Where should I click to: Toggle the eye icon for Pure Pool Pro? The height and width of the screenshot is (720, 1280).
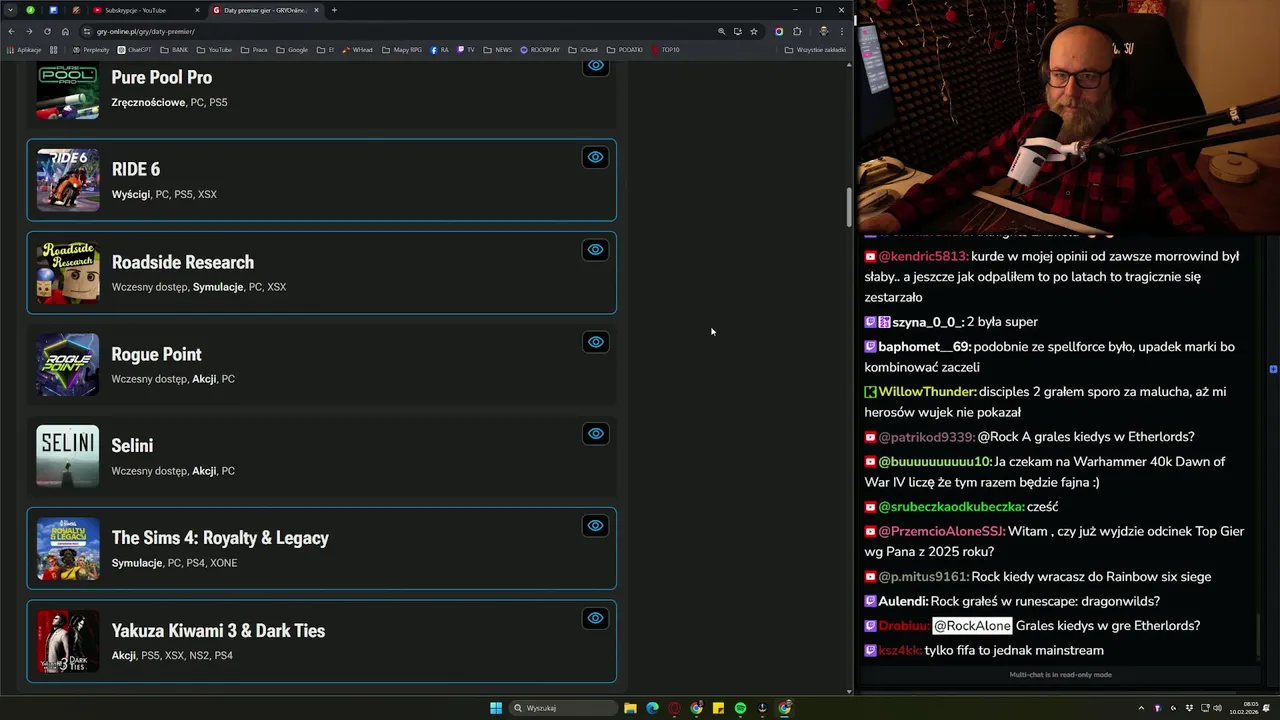(x=595, y=66)
